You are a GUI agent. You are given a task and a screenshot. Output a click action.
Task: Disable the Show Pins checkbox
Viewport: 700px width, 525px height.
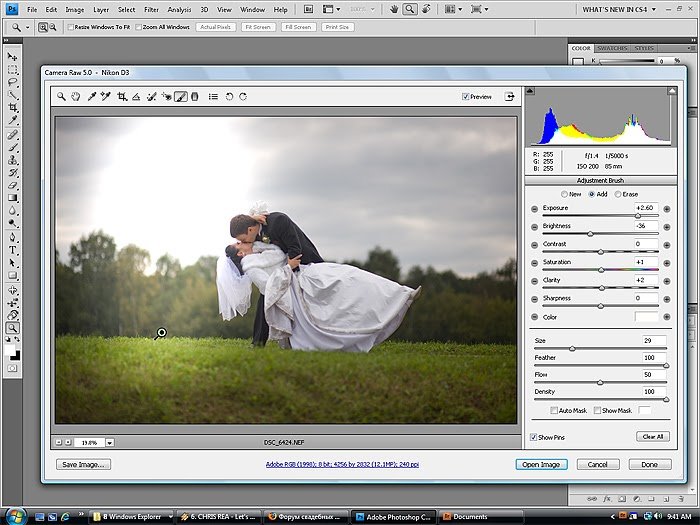tap(533, 437)
